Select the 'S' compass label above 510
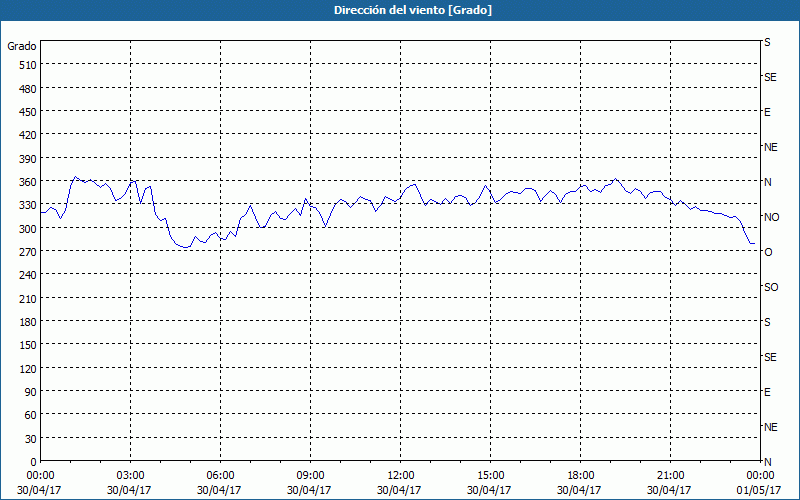This screenshot has width=800, height=500. [x=767, y=42]
